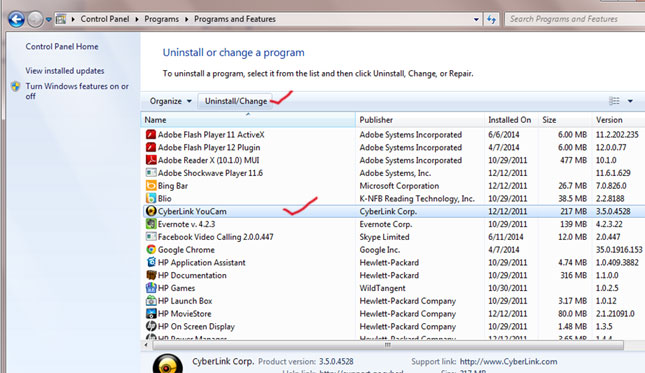
Task: Select Google Chrome name text
Action: coord(186,249)
